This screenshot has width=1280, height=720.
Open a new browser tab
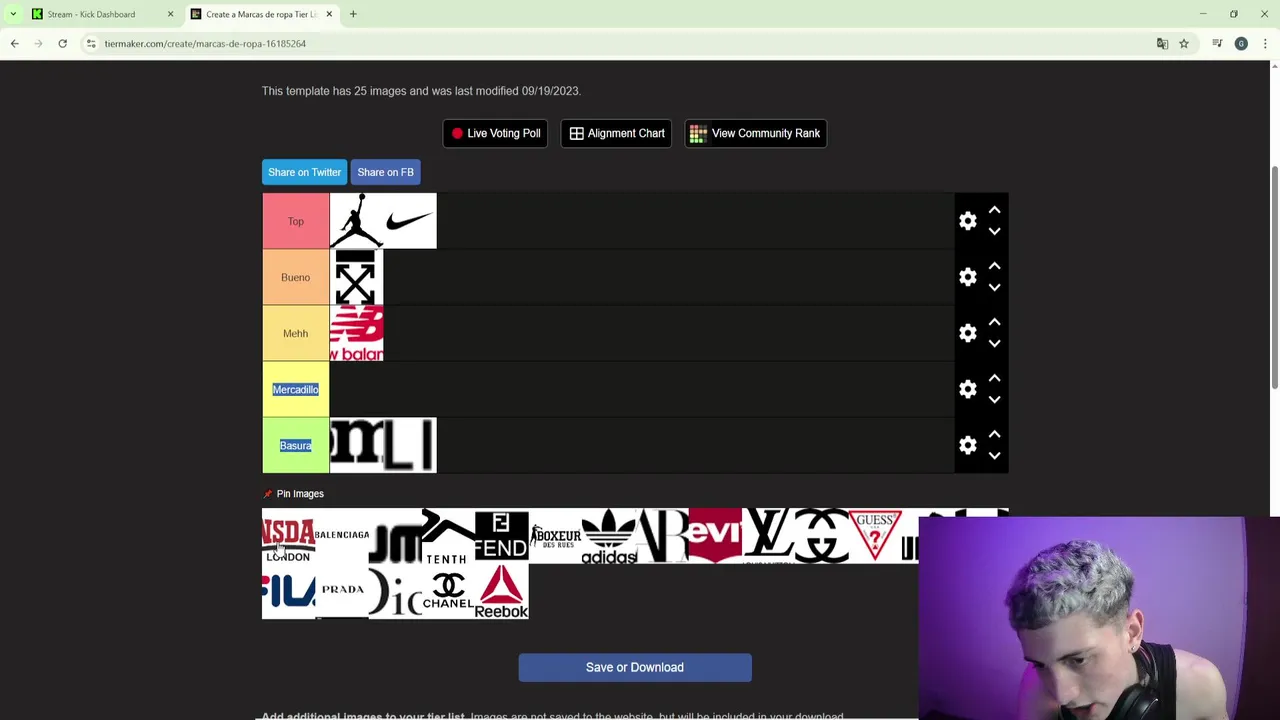[x=353, y=14]
